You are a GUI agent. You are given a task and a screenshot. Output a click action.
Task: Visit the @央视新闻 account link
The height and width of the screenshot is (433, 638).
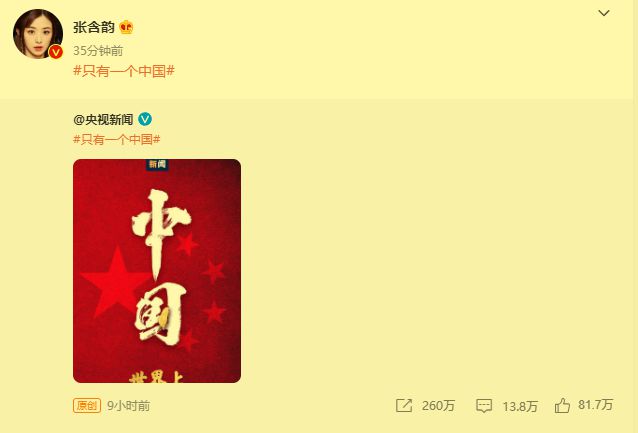(x=103, y=120)
